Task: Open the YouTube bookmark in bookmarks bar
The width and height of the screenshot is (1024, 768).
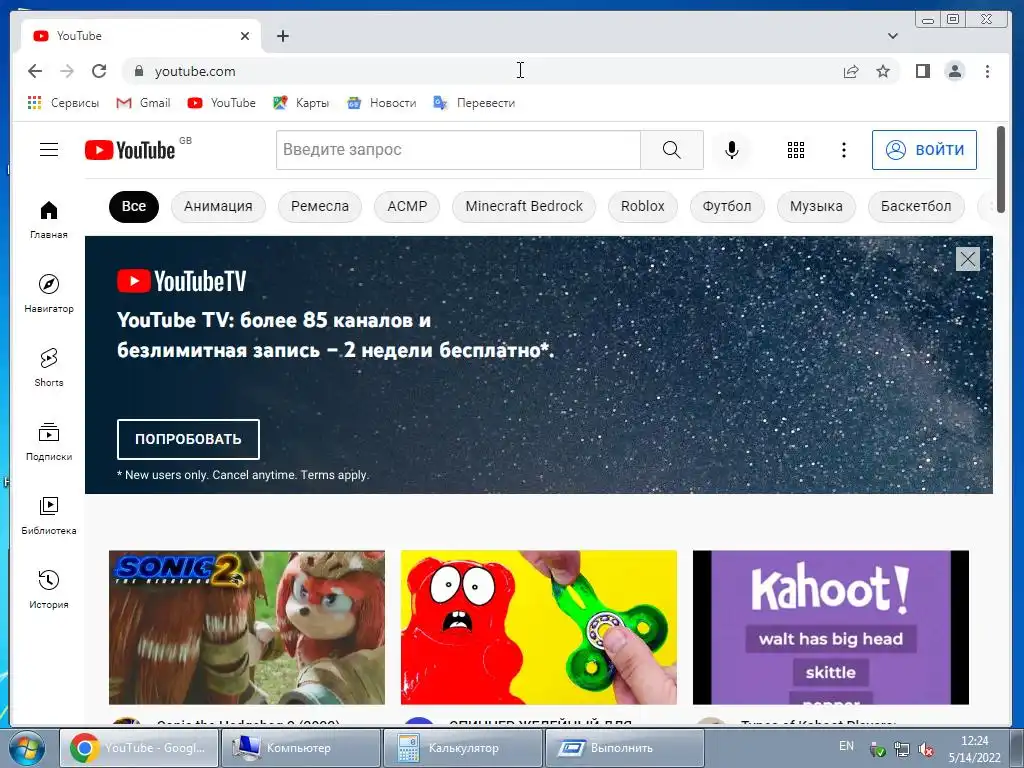Action: click(221, 103)
